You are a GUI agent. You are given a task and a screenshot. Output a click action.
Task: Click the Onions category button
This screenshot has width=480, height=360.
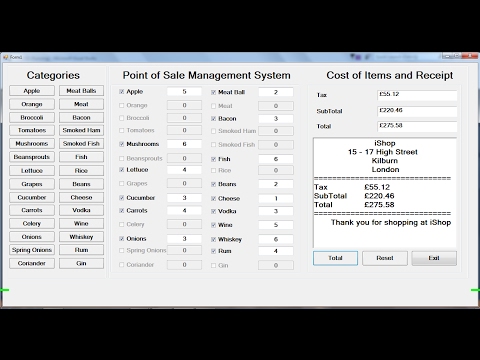32,237
